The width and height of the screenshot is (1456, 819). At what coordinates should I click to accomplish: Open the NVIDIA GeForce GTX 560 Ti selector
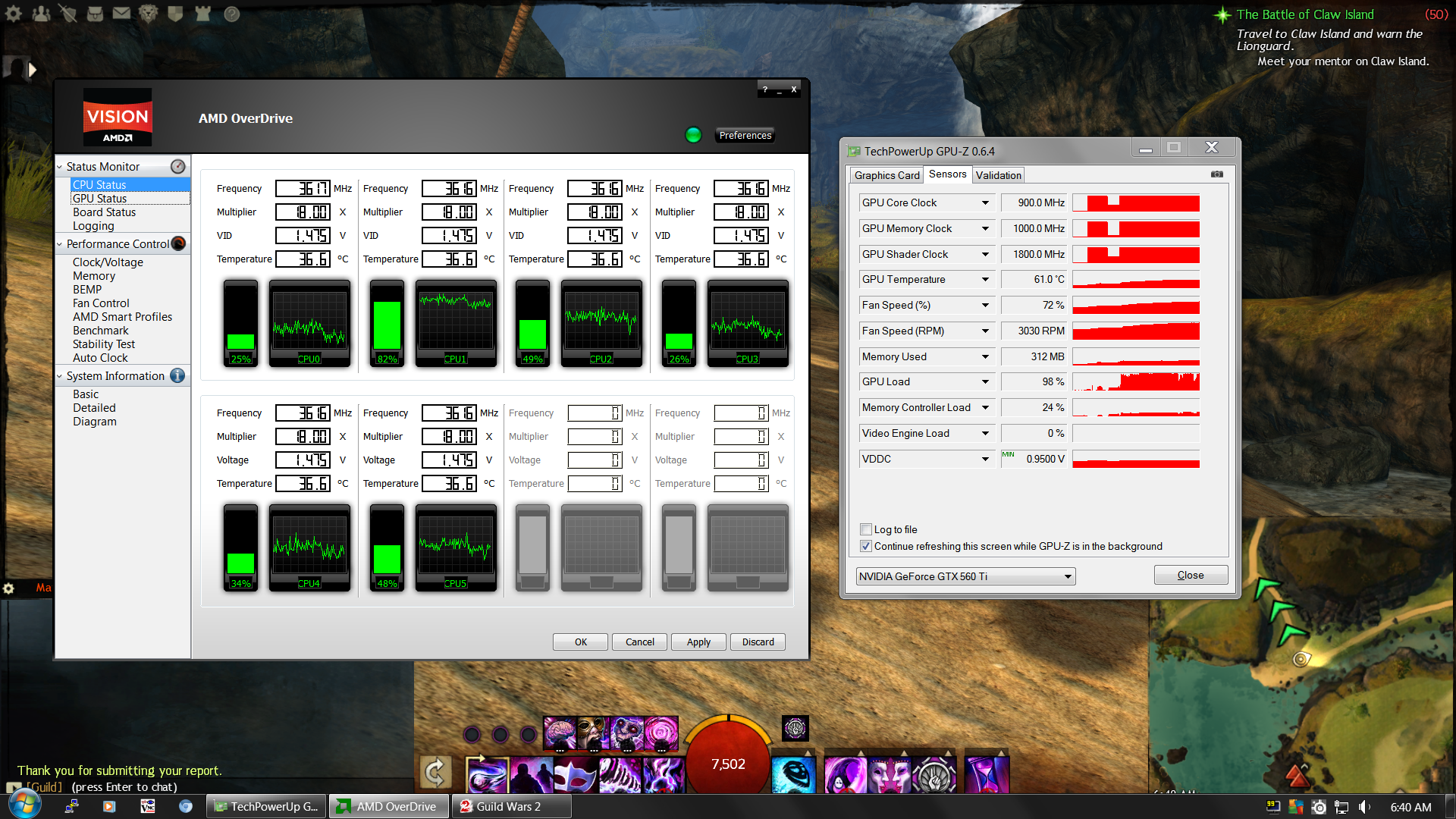click(x=965, y=576)
